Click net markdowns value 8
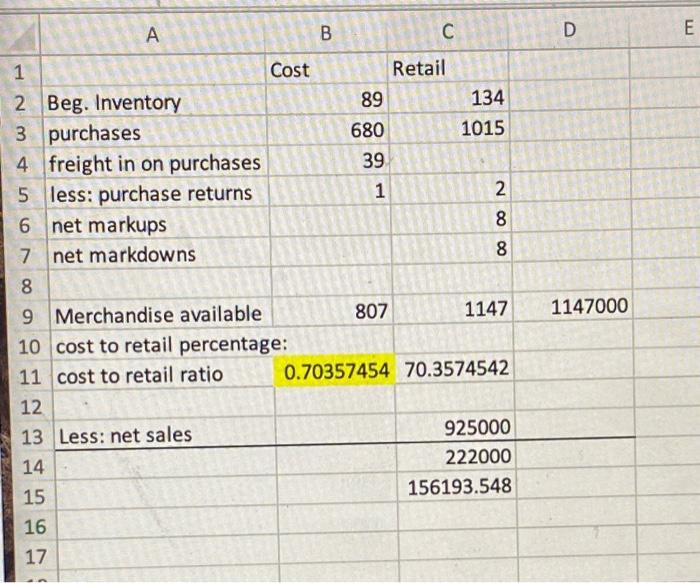The image size is (700, 583). pyautogui.click(x=453, y=249)
